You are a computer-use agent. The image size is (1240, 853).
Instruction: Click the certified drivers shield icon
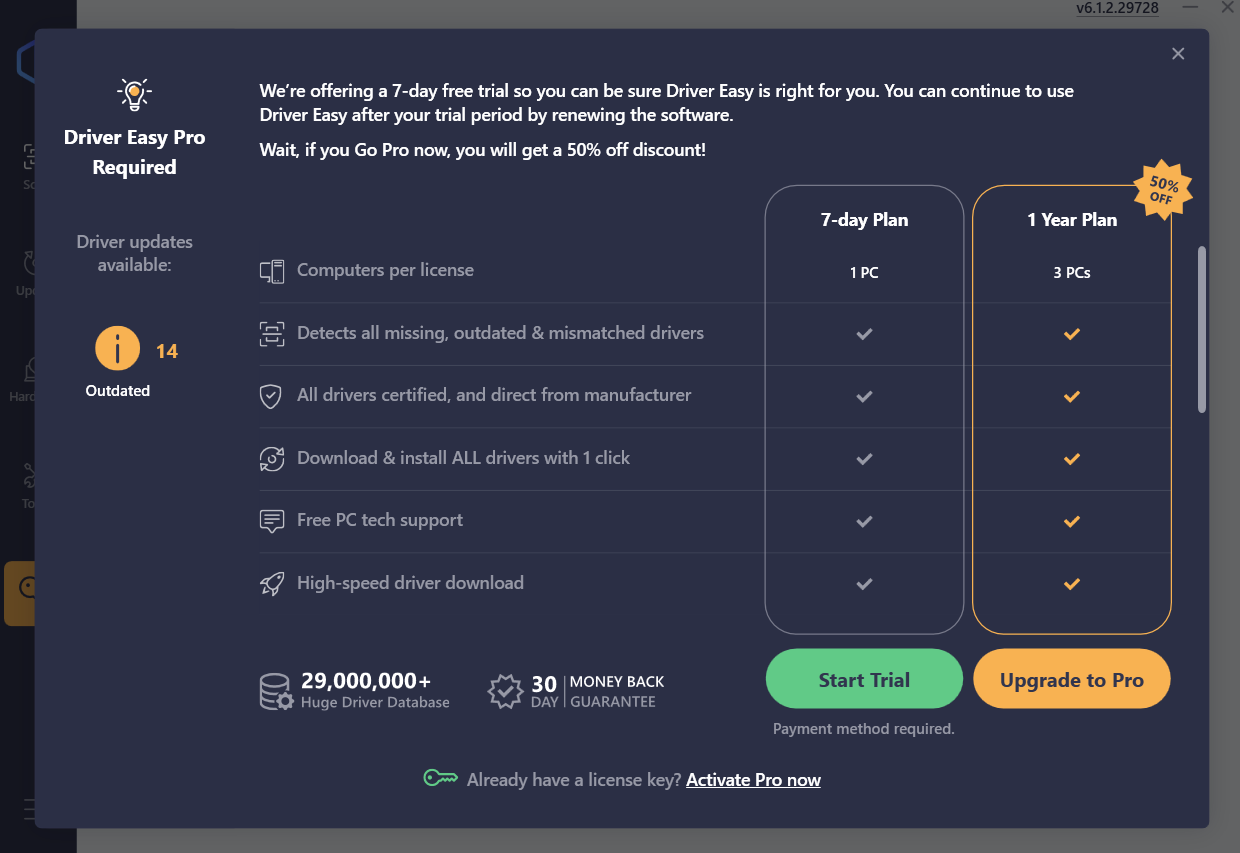(x=271, y=396)
